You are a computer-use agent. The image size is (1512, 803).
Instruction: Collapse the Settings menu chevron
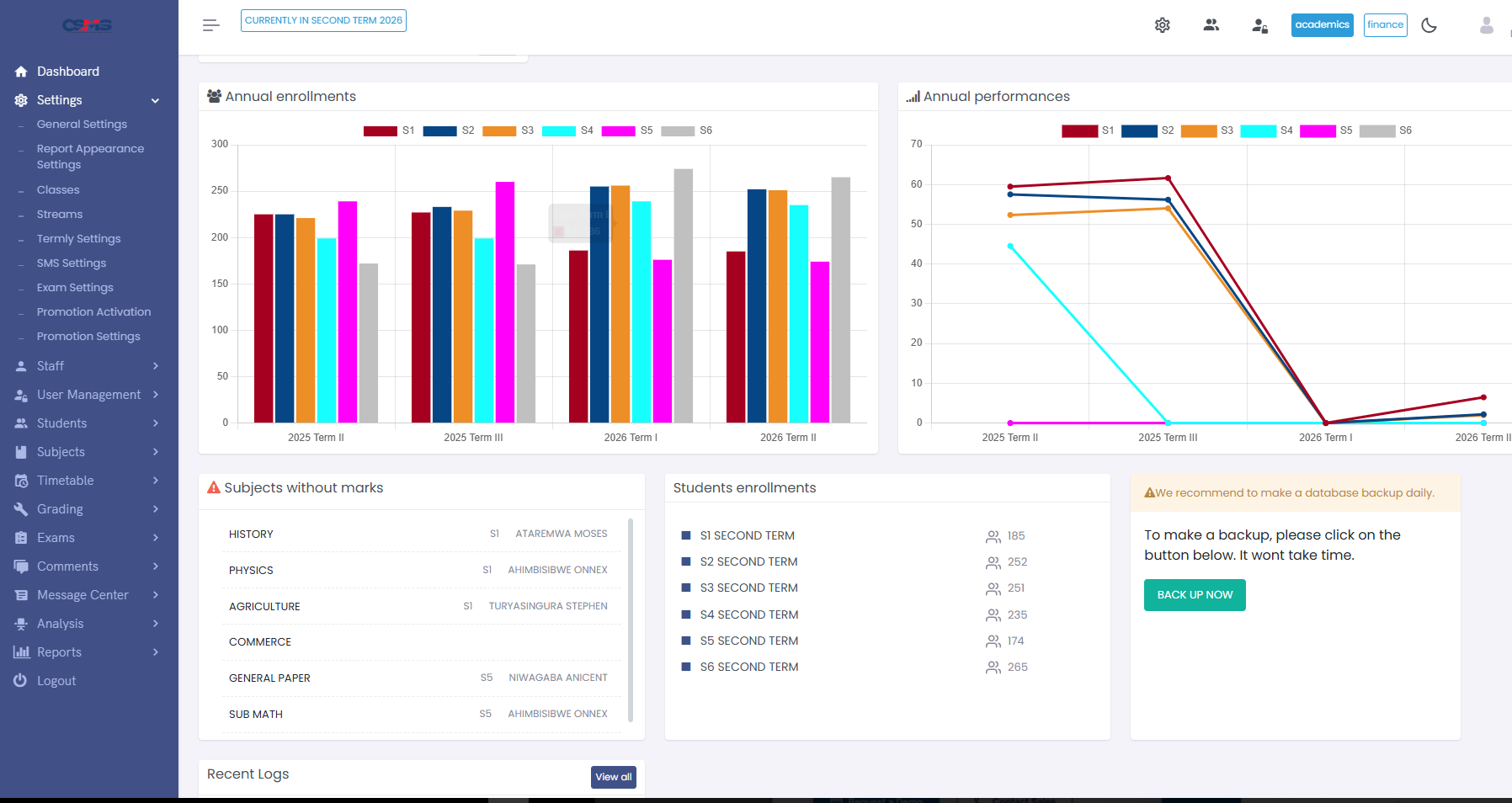(156, 101)
